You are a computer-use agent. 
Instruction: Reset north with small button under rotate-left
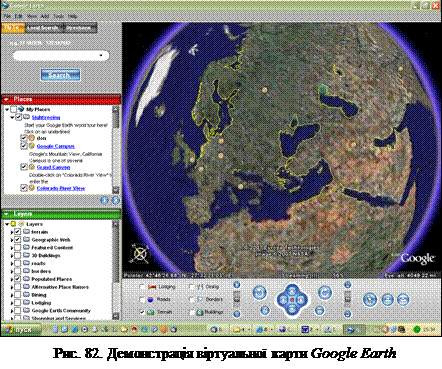265,310
